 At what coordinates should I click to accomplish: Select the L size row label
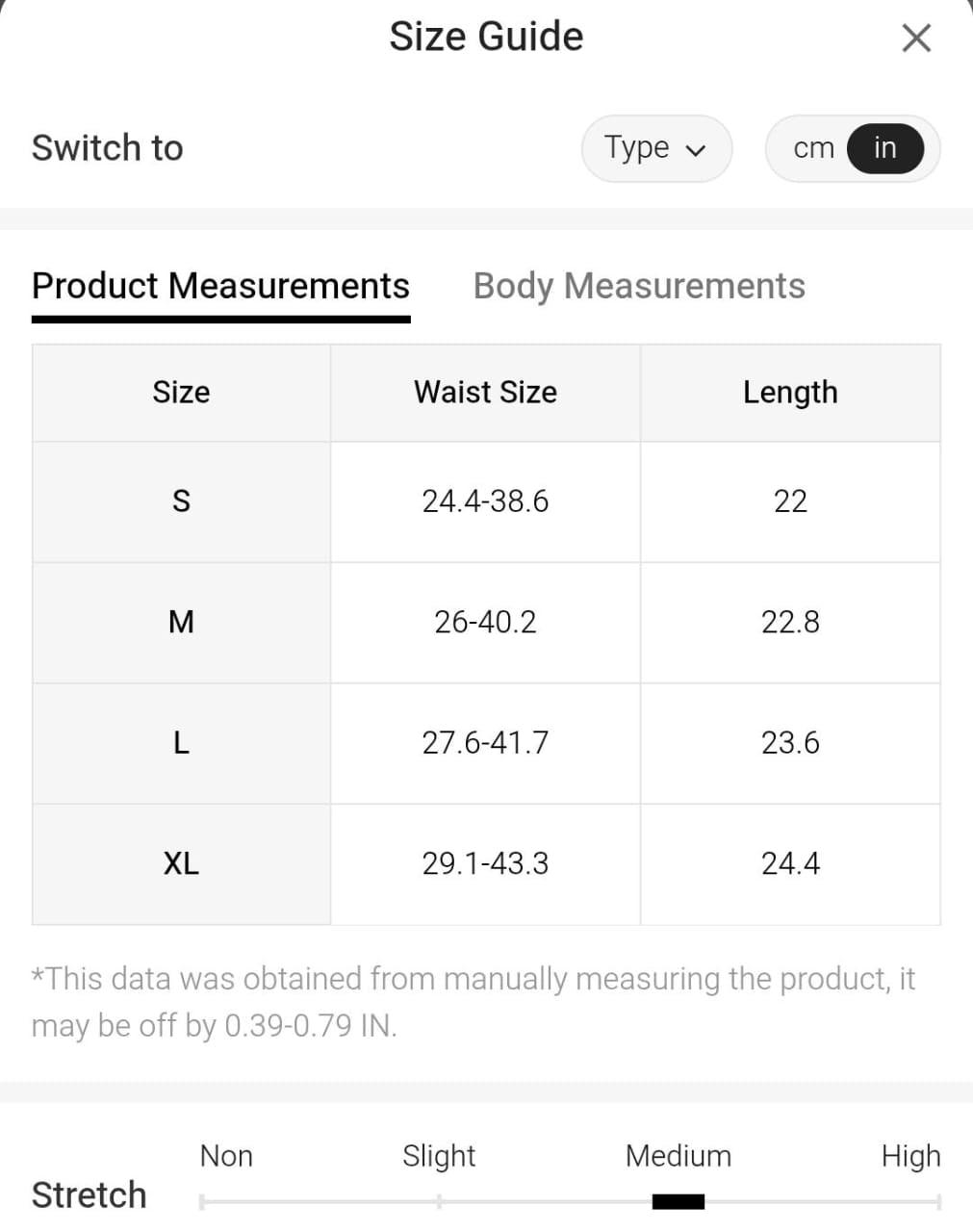181,743
